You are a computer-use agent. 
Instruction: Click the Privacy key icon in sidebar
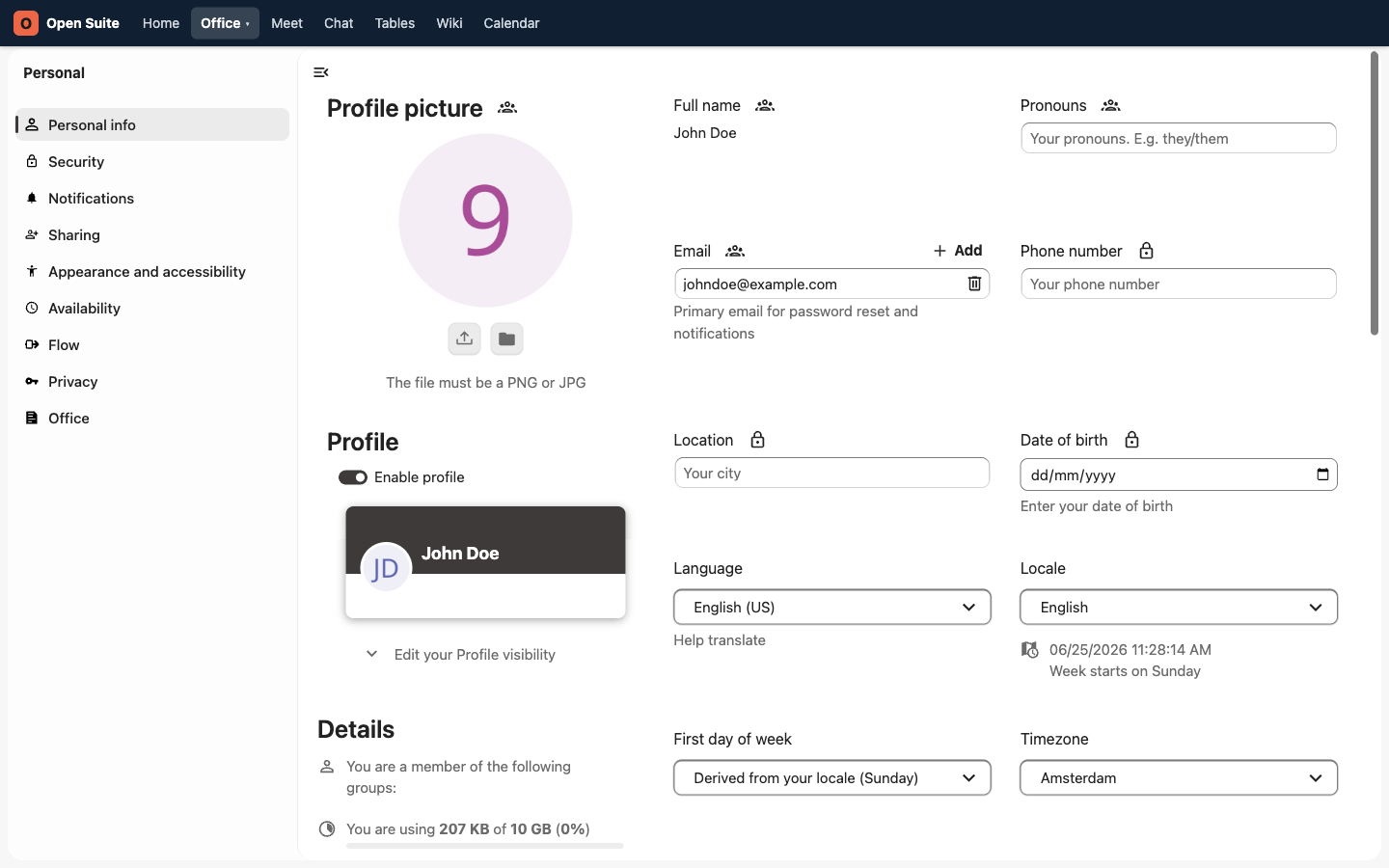[x=32, y=381]
